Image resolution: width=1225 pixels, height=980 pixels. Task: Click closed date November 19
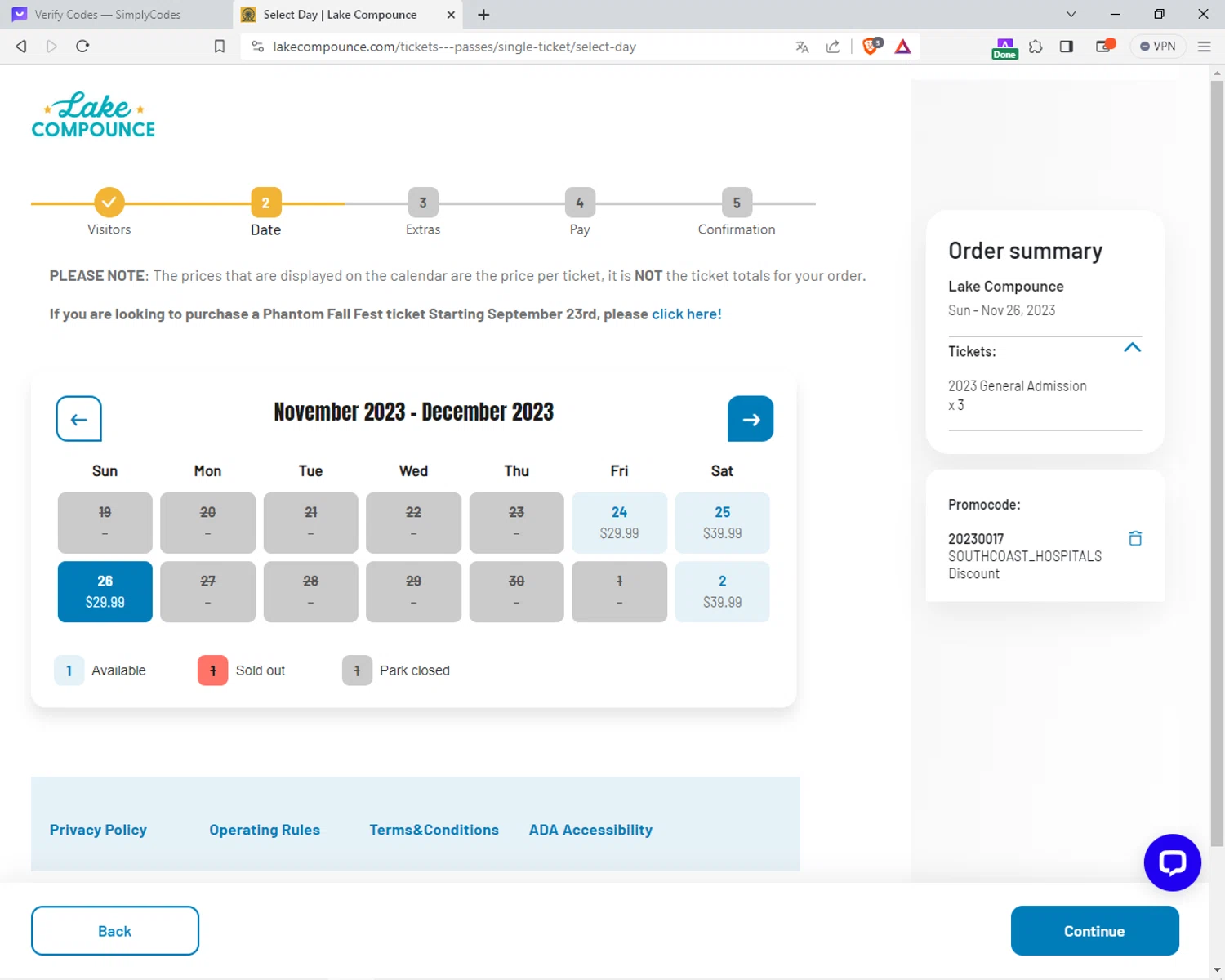105,523
